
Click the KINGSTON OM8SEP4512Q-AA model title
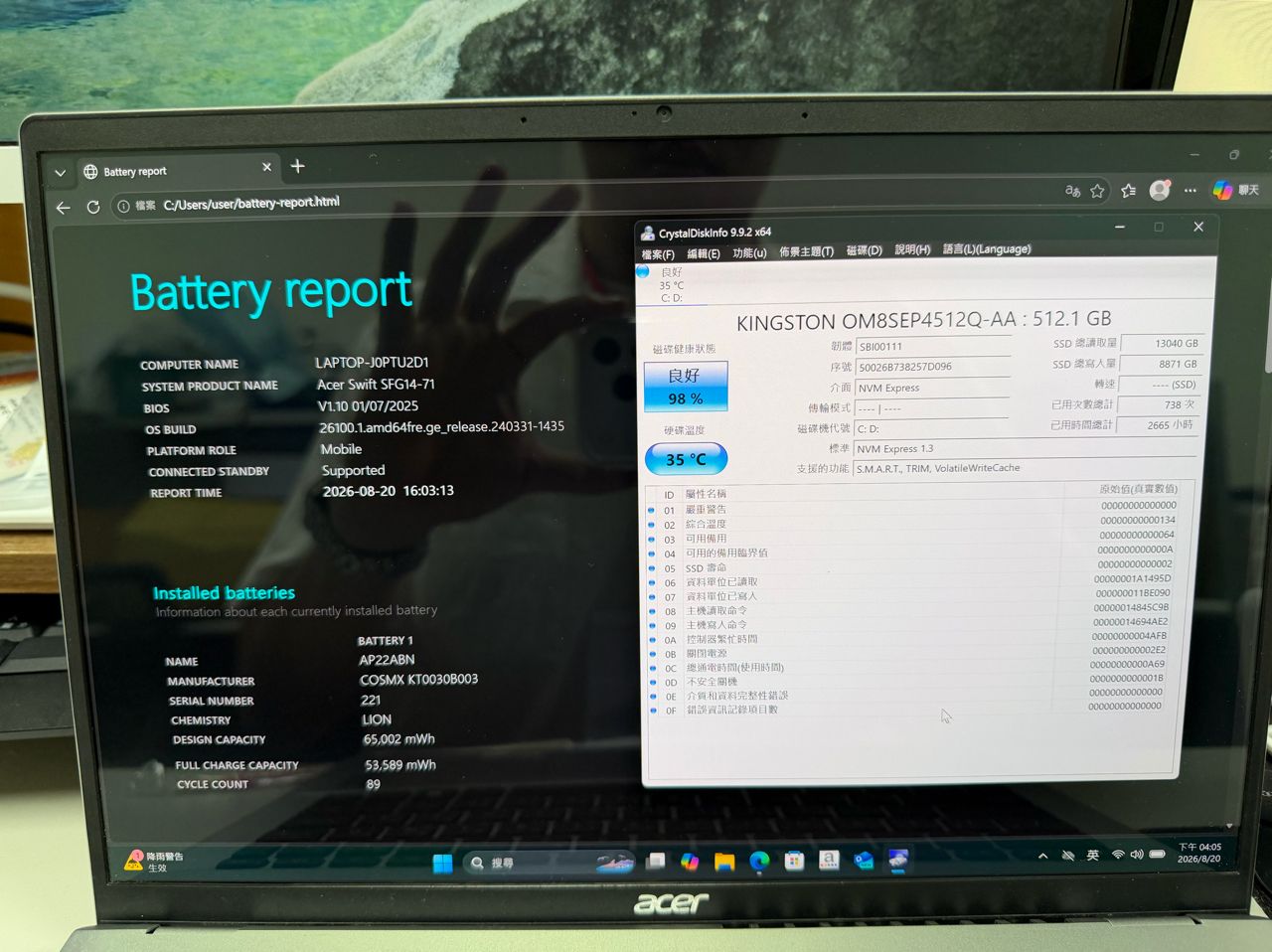pos(924,320)
